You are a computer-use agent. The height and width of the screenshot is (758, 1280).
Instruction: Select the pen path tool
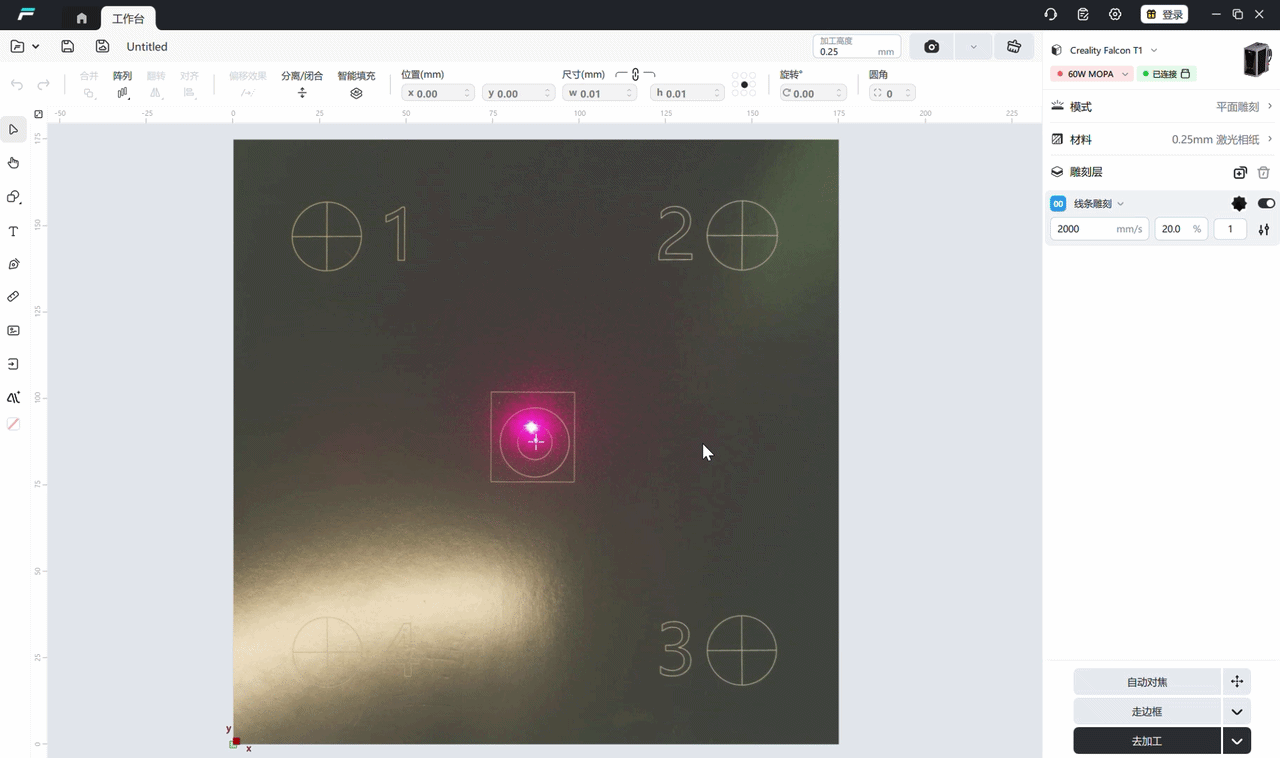coord(14,264)
